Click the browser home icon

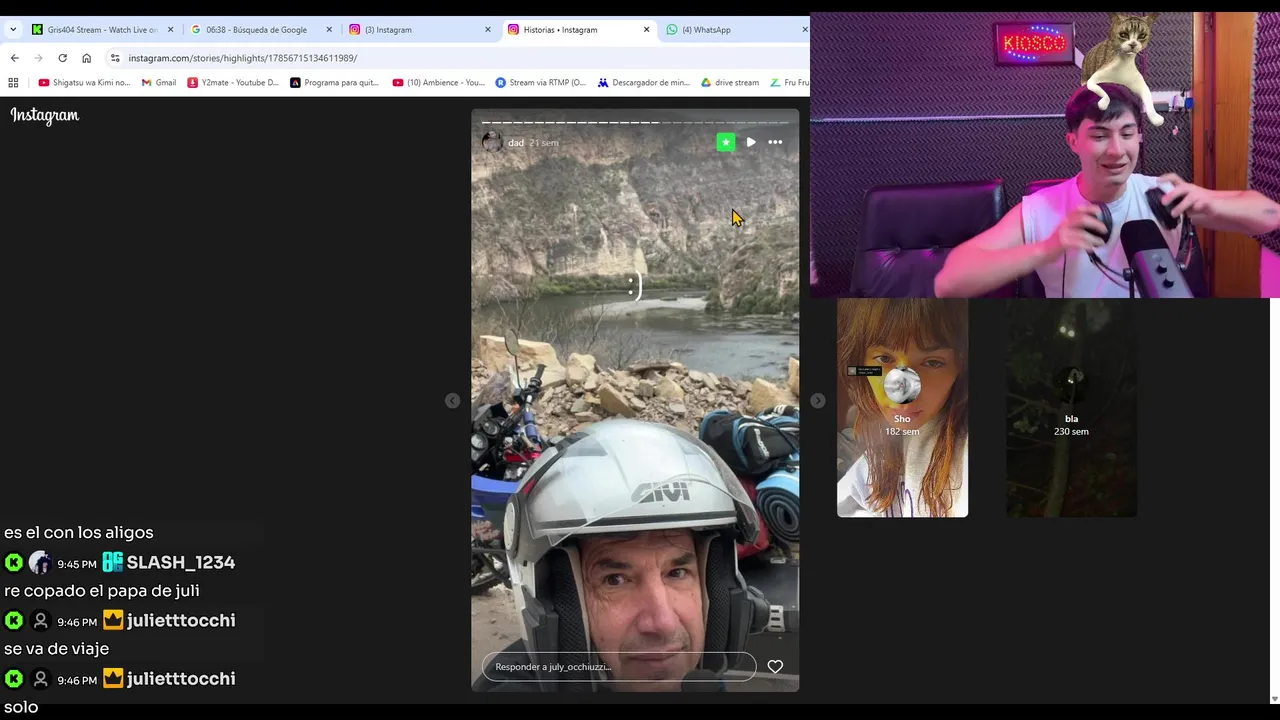86,58
